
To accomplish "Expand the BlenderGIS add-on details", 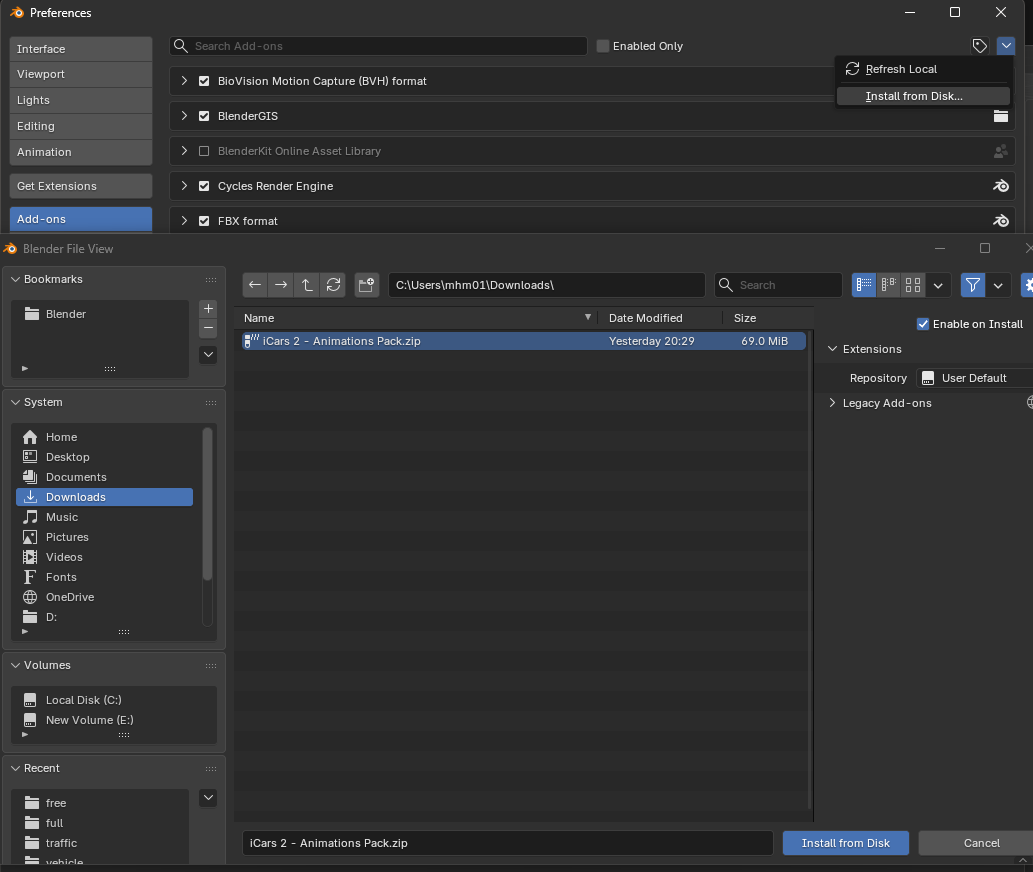I will click(x=184, y=116).
